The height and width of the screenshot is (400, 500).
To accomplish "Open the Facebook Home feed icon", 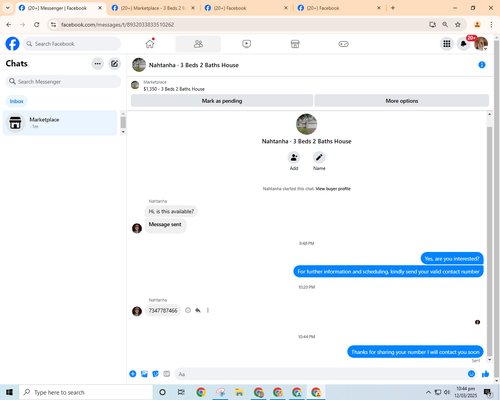I will (x=150, y=44).
